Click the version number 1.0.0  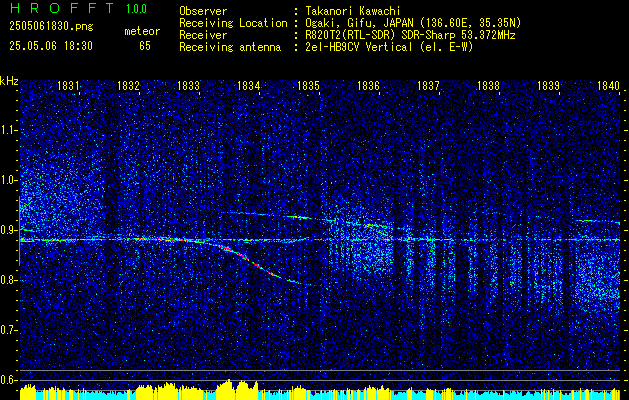[136, 9]
